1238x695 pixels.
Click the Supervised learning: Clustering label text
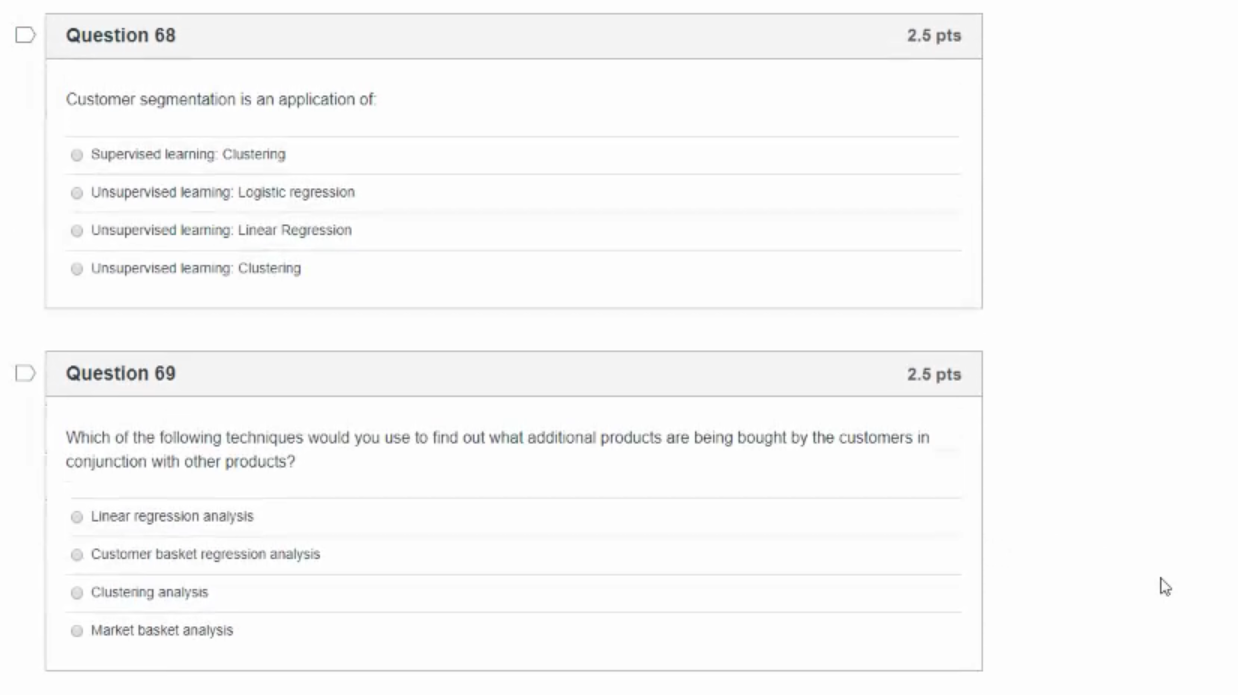(188, 155)
